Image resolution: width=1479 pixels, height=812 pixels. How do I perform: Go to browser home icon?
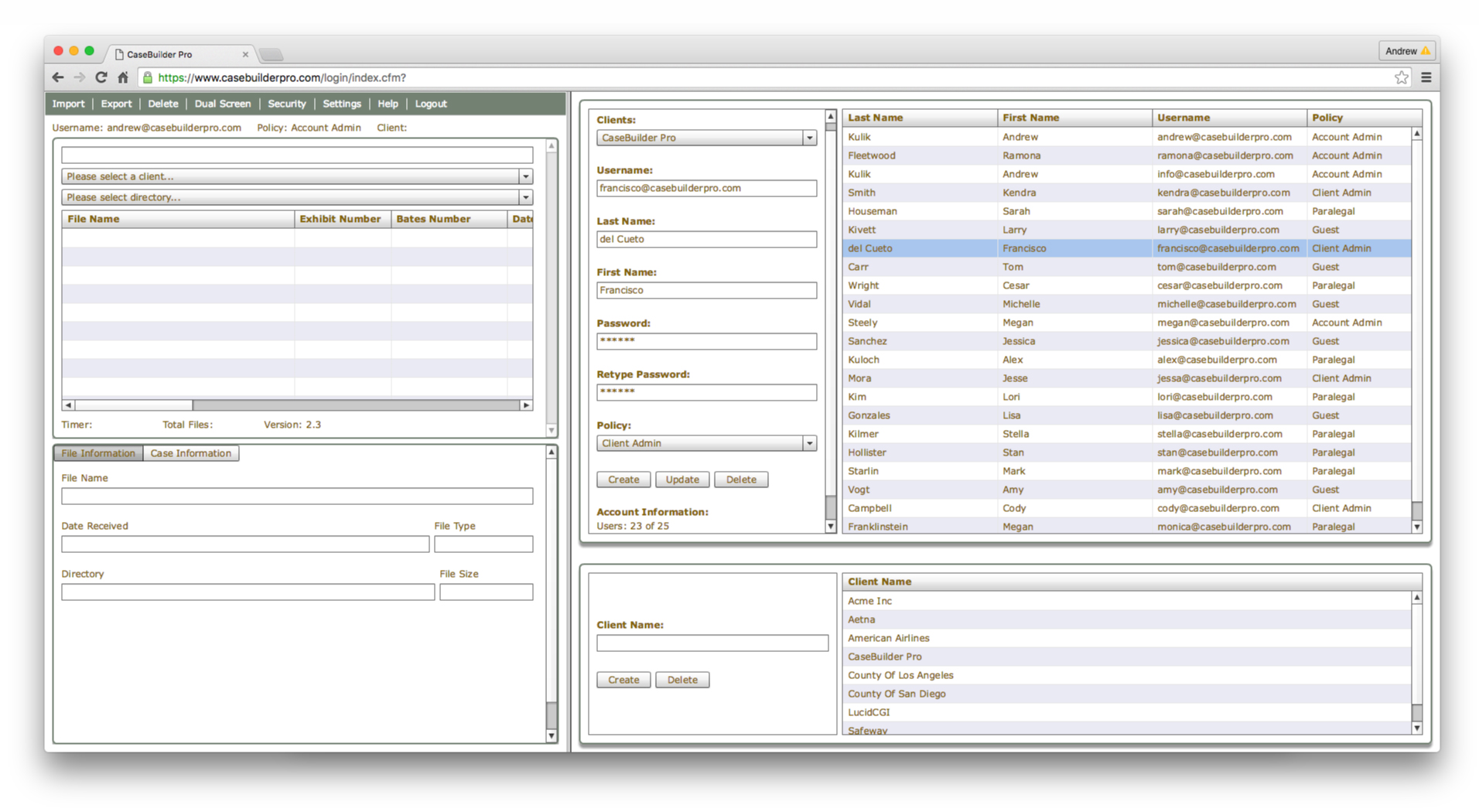123,77
